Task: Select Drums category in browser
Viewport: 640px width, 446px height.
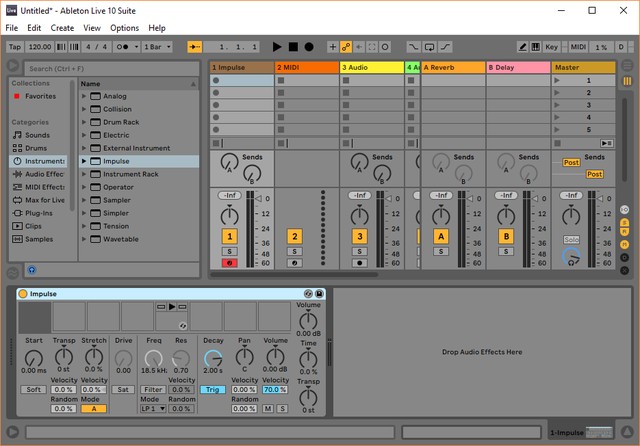Action: [37, 147]
